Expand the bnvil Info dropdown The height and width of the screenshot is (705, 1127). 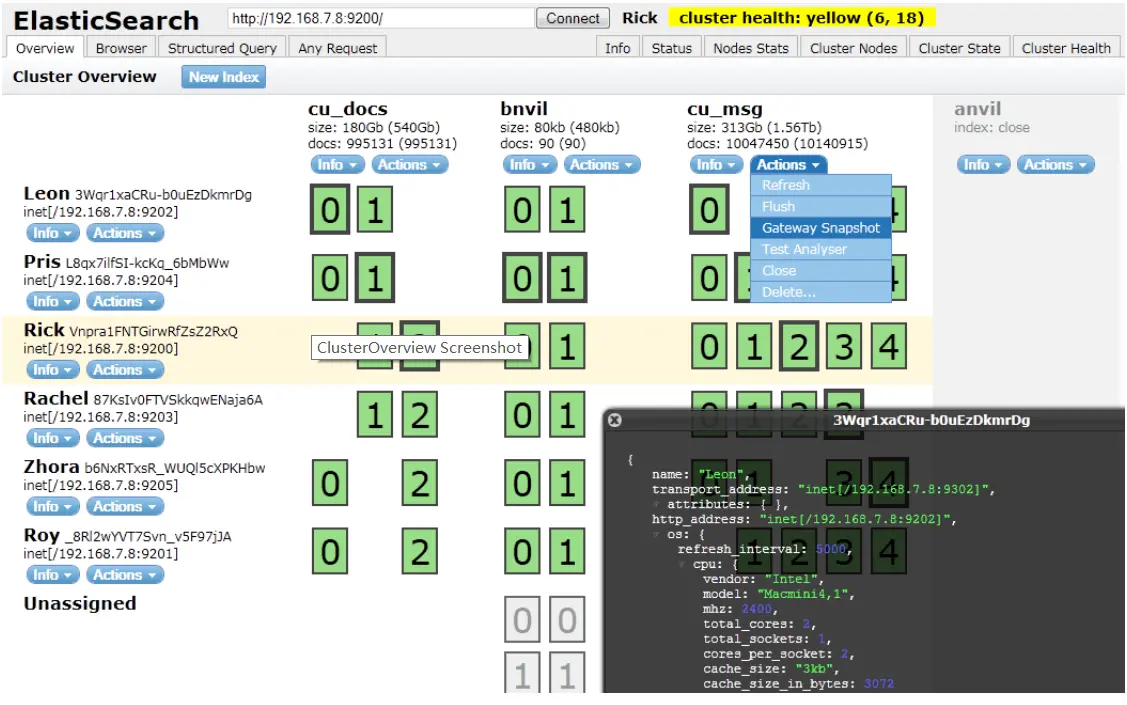click(529, 165)
